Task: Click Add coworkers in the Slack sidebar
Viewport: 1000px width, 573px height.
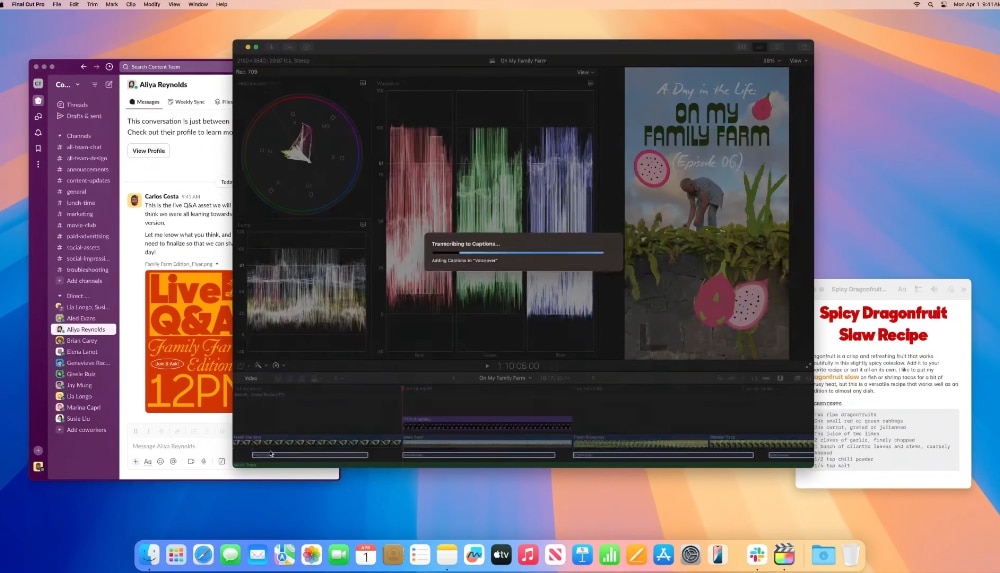Action: click(x=85, y=429)
